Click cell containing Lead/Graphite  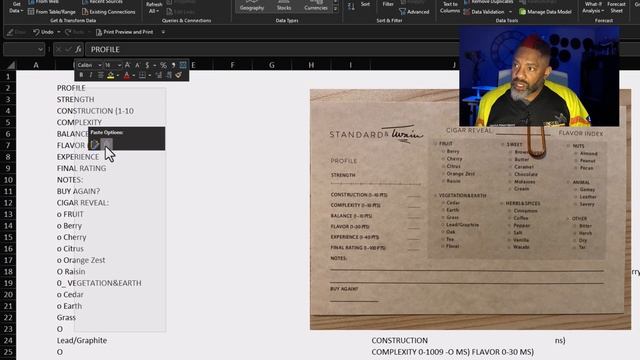pyautogui.click(x=82, y=340)
